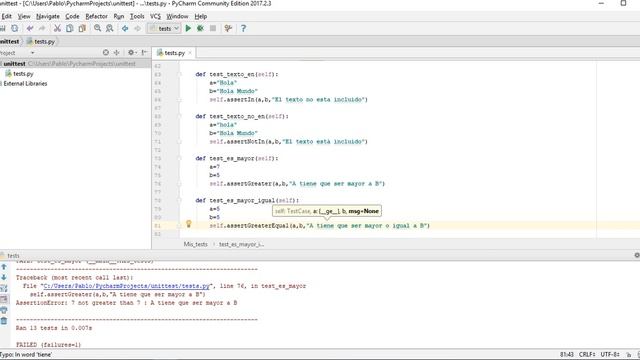Open the Code menu
640x360 pixels.
pyautogui.click(x=72, y=16)
